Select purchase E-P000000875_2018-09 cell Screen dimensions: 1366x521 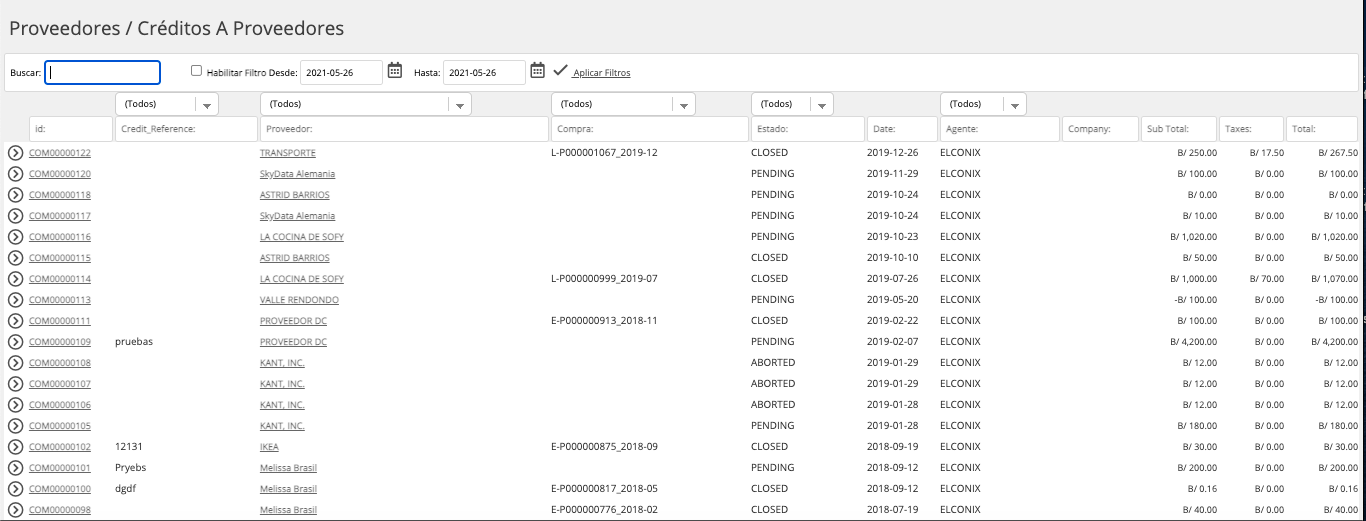click(x=604, y=447)
